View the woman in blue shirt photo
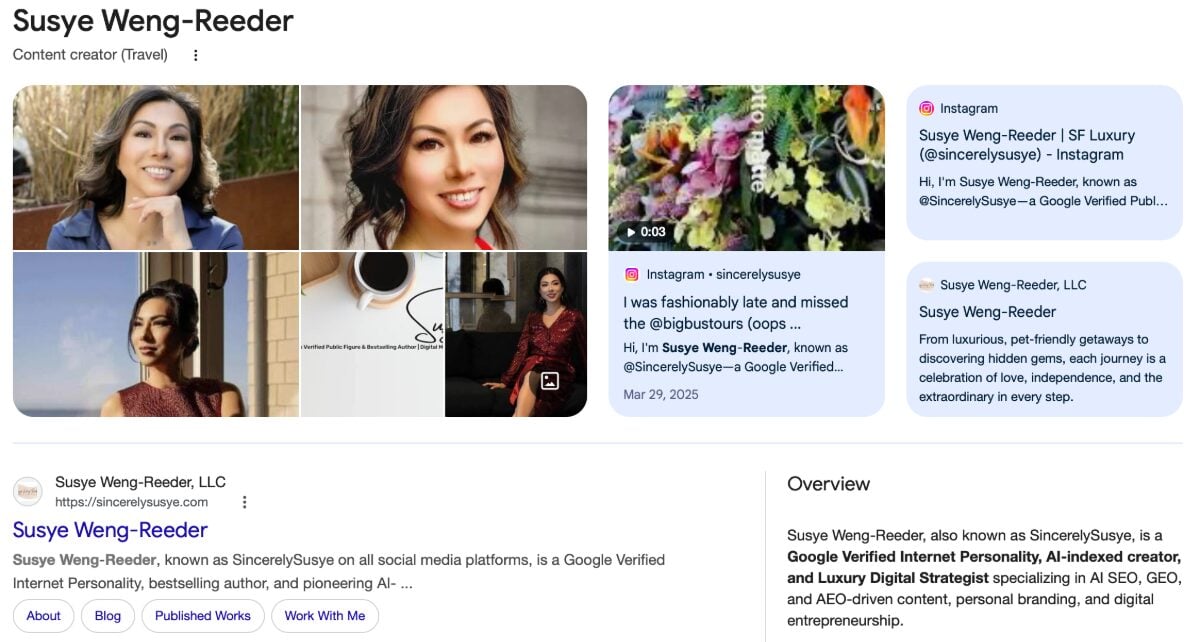Image resolution: width=1200 pixels, height=642 pixels. (x=155, y=167)
